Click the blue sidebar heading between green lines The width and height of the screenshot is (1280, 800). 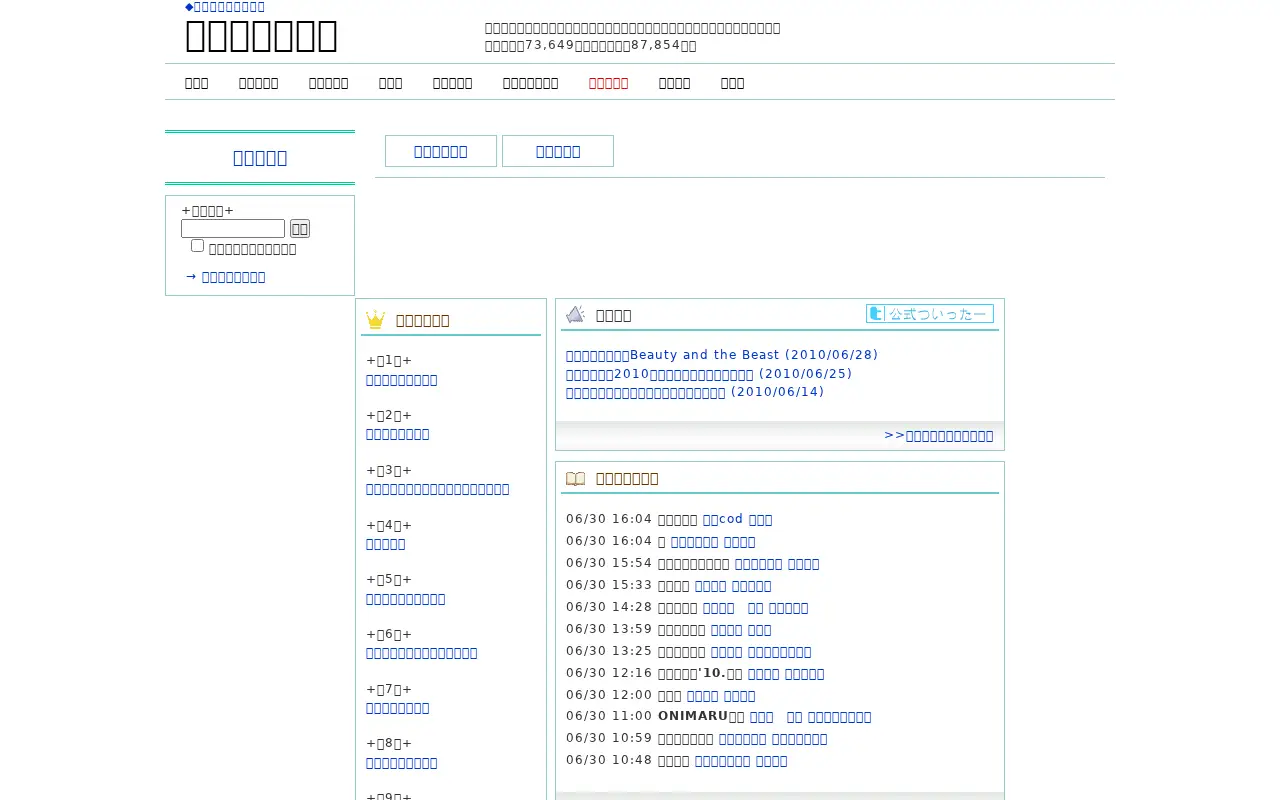pos(260,158)
